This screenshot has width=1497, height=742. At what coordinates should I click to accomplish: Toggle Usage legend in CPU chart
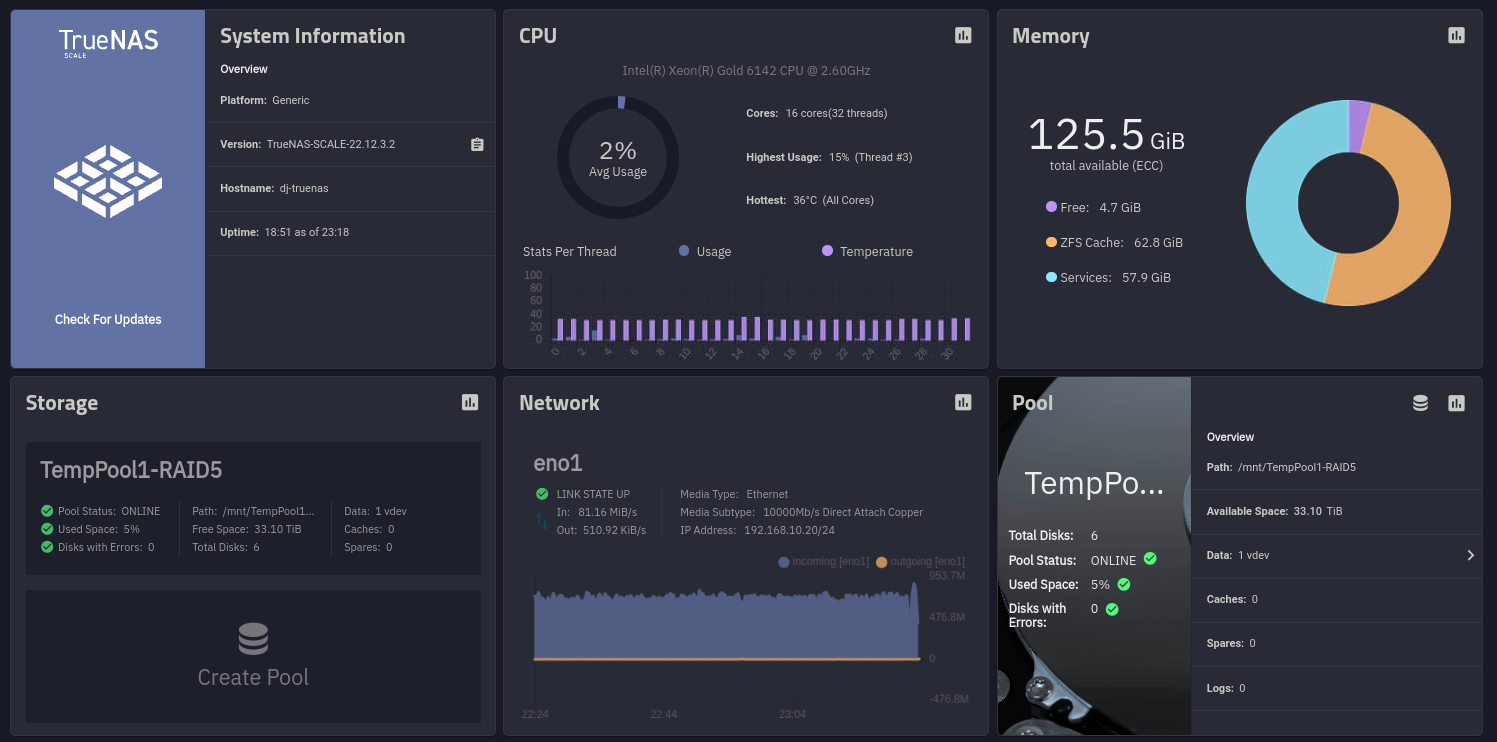coord(705,252)
